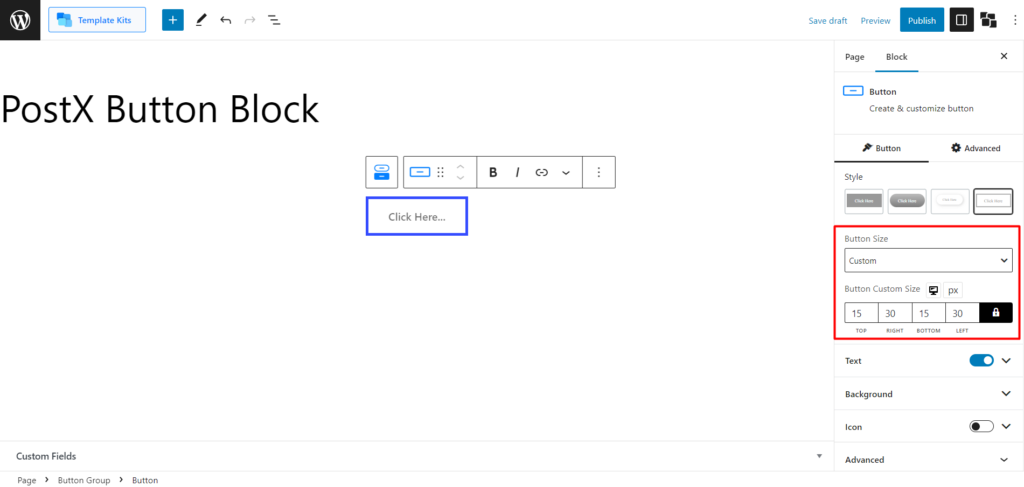
Task: Click Save draft
Action: point(827,21)
